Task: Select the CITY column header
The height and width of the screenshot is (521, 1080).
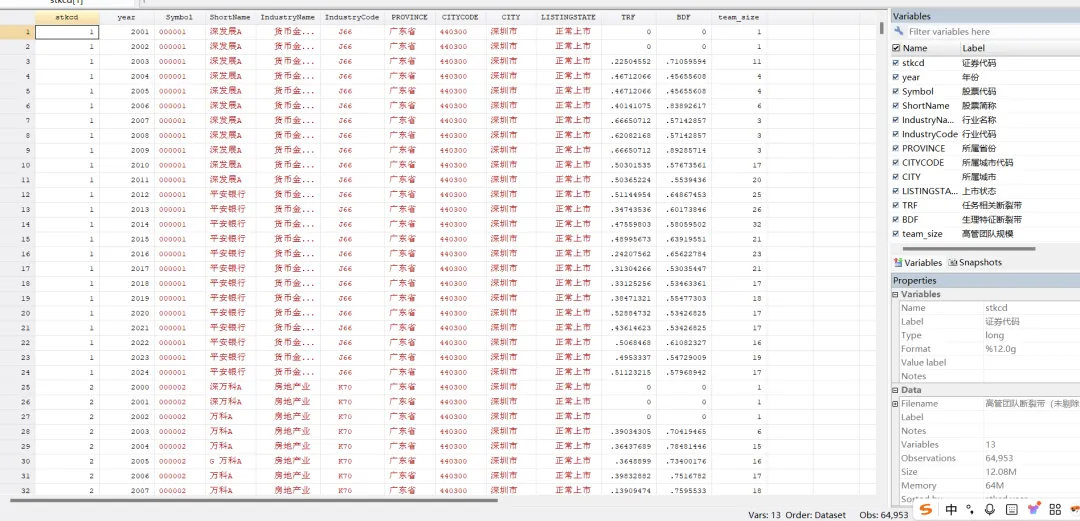Action: coord(510,17)
